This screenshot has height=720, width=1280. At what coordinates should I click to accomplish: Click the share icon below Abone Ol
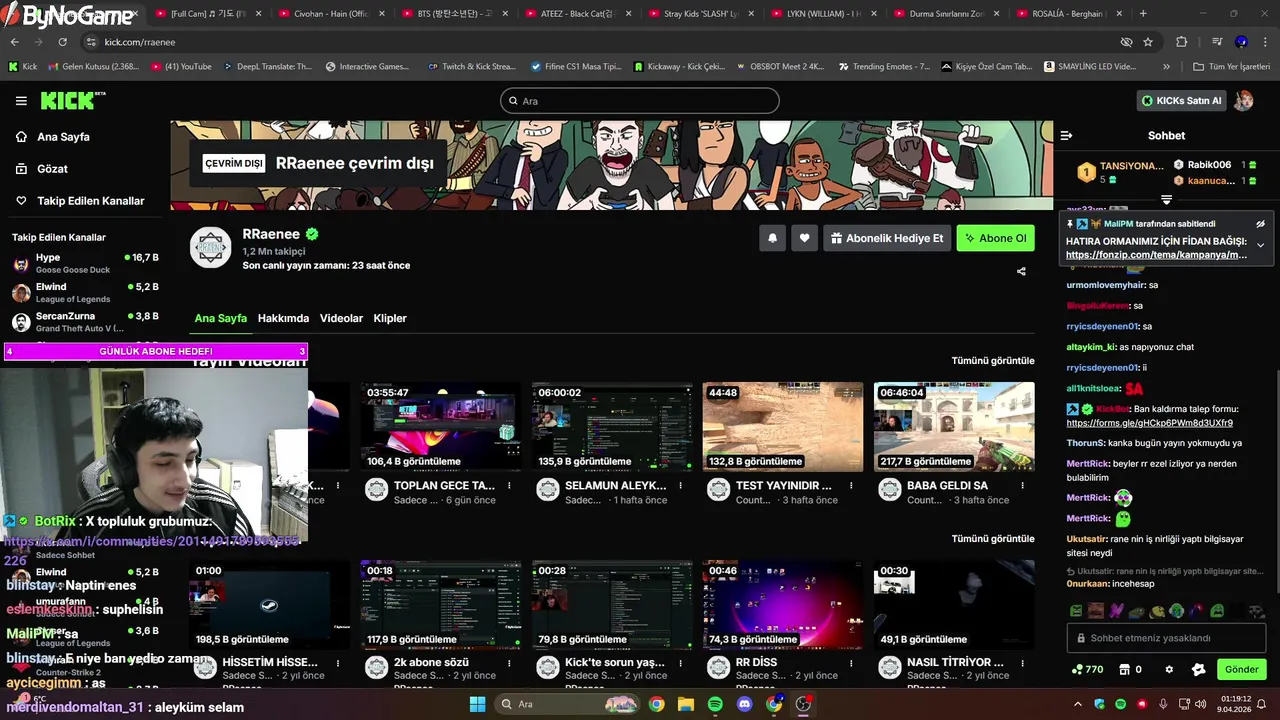1021,271
